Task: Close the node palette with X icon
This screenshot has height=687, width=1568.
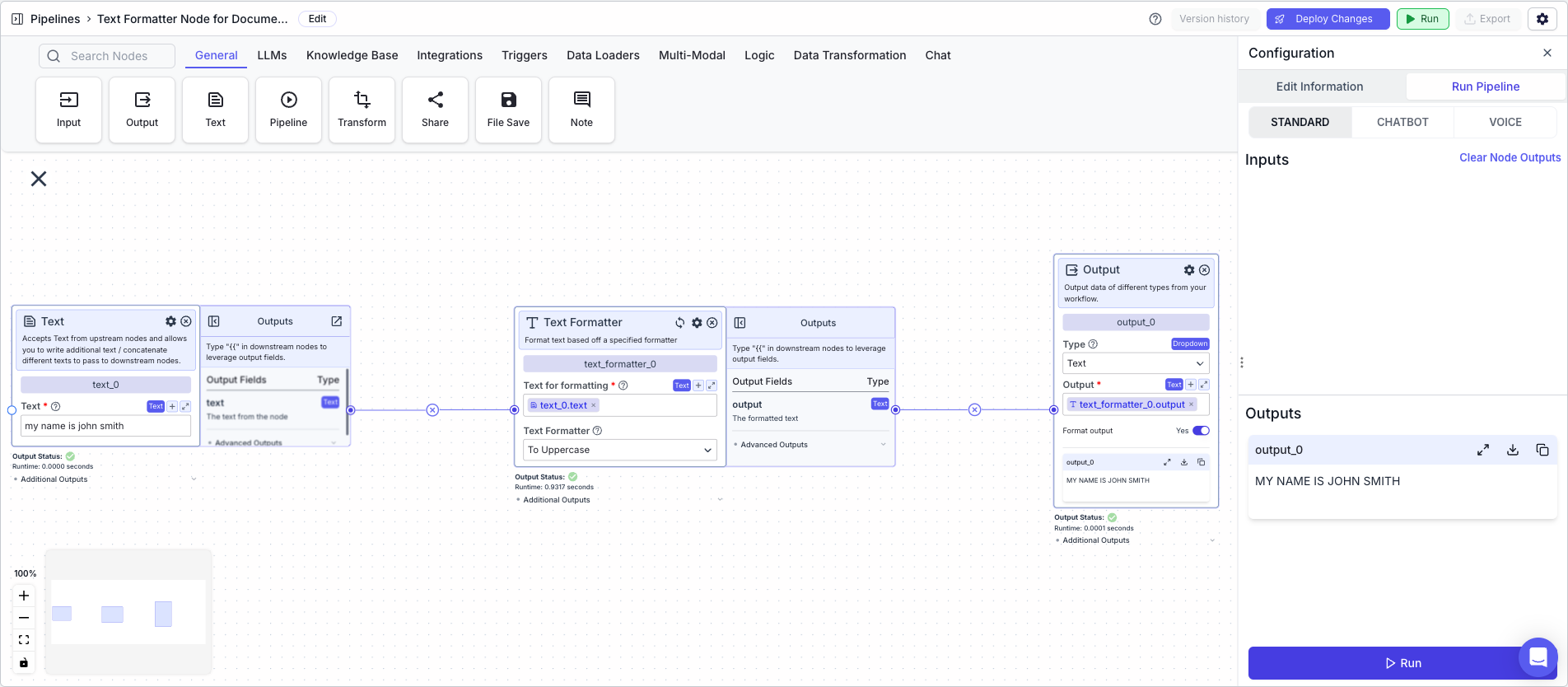Action: (x=39, y=179)
